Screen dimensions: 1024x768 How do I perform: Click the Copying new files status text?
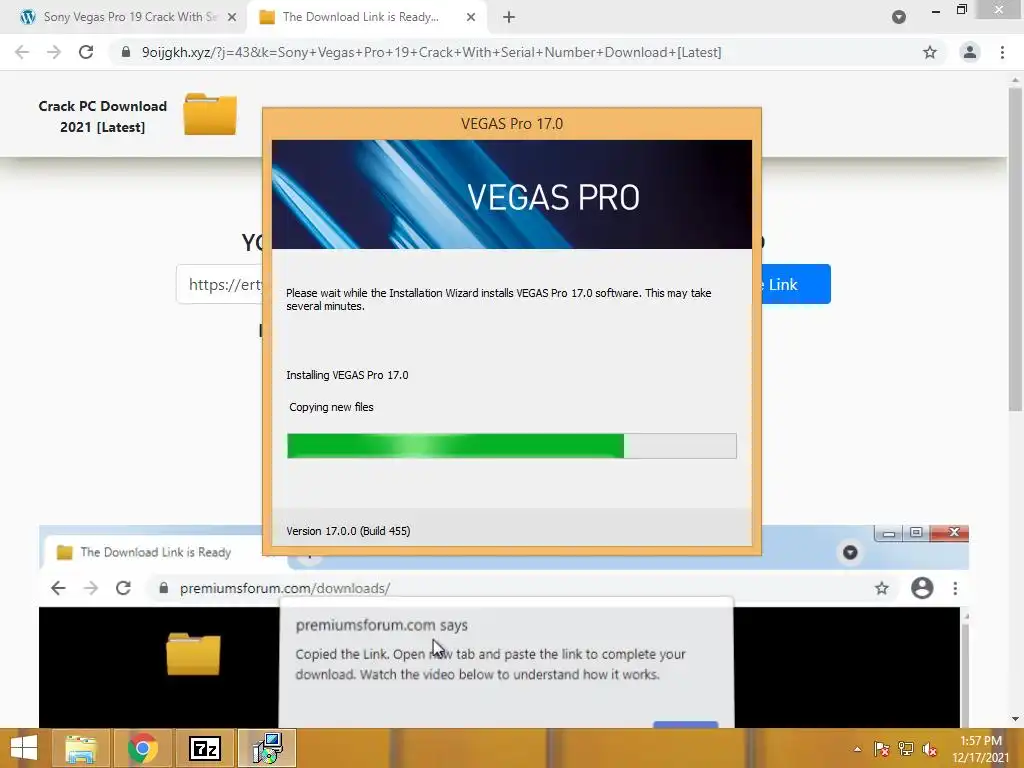click(331, 407)
